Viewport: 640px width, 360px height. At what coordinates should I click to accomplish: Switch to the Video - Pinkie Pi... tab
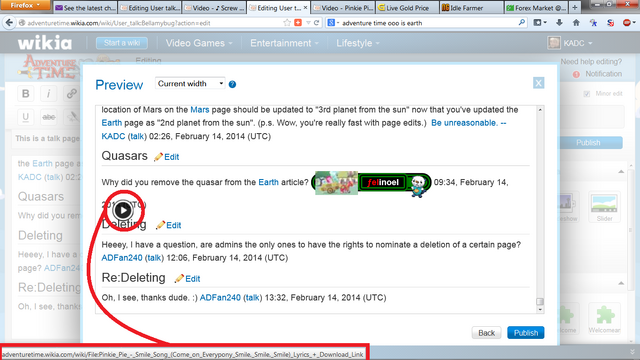click(343, 8)
